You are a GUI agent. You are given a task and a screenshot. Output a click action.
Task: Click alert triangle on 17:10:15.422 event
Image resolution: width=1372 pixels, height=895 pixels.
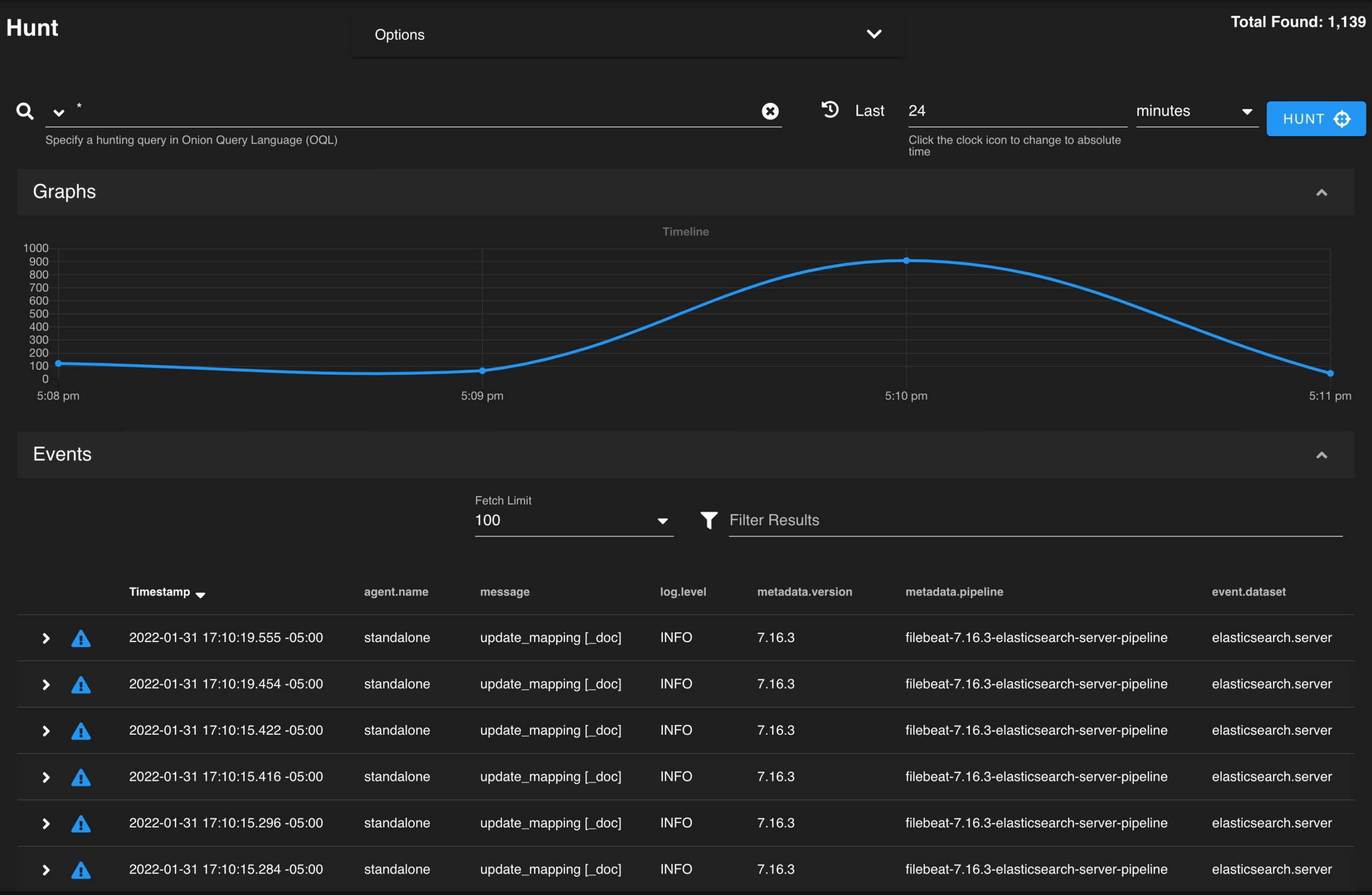[x=81, y=731]
